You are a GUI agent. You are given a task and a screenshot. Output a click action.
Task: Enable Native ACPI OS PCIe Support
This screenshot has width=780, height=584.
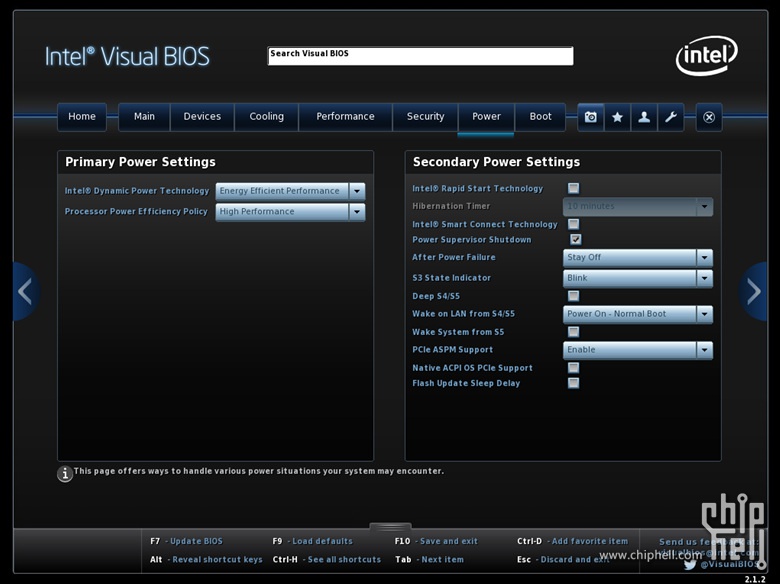pos(574,368)
